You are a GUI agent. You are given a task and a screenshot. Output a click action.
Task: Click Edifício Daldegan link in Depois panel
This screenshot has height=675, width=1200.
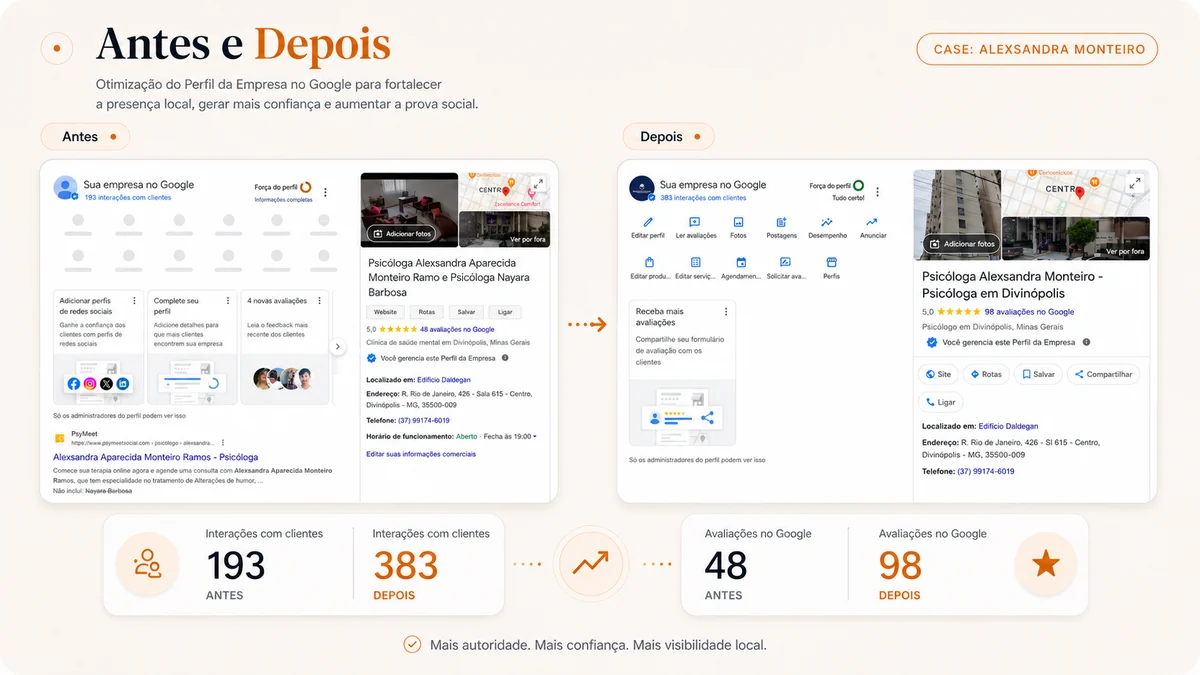1008,426
